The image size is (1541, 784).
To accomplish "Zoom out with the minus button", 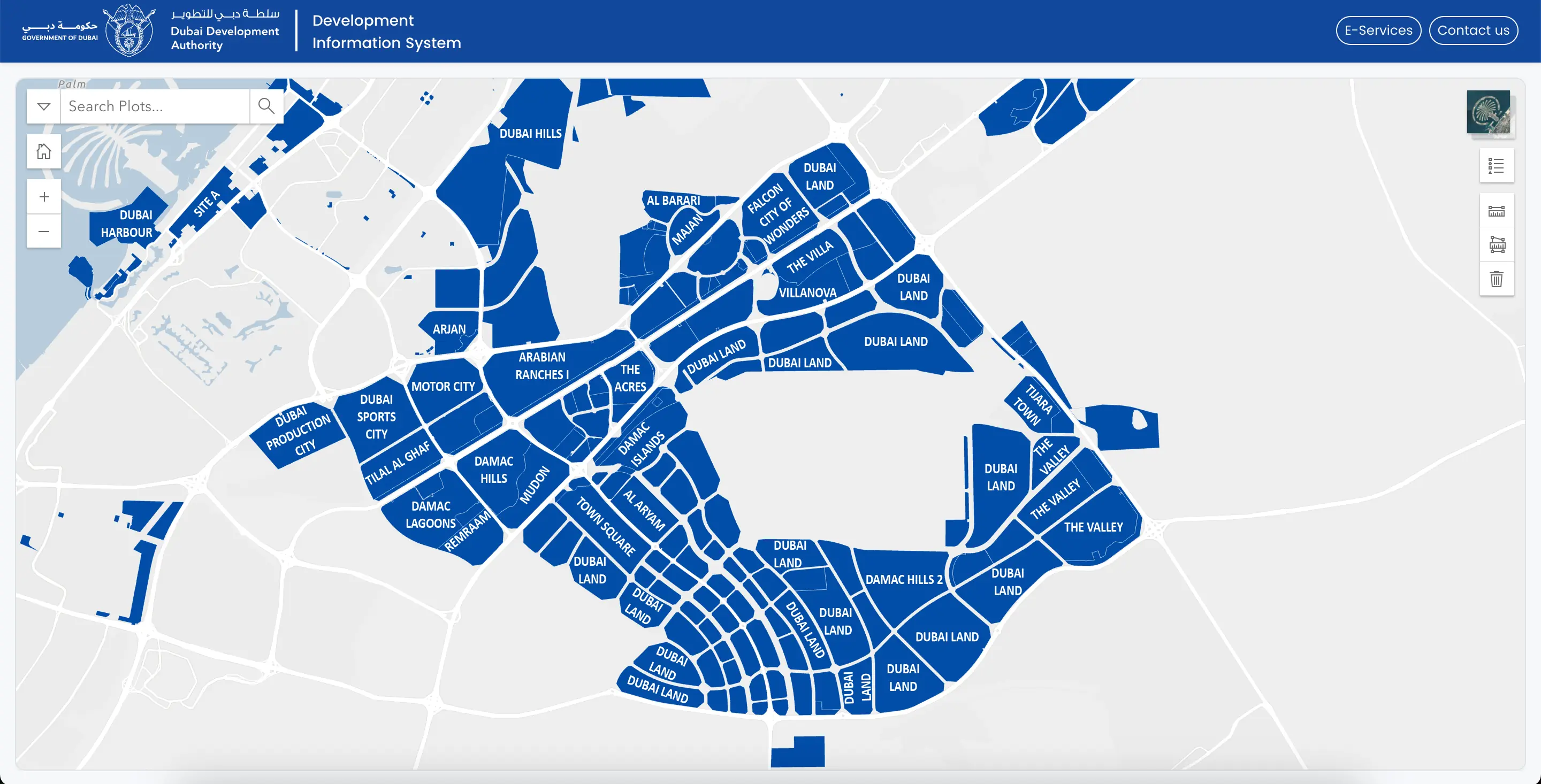I will pos(44,232).
